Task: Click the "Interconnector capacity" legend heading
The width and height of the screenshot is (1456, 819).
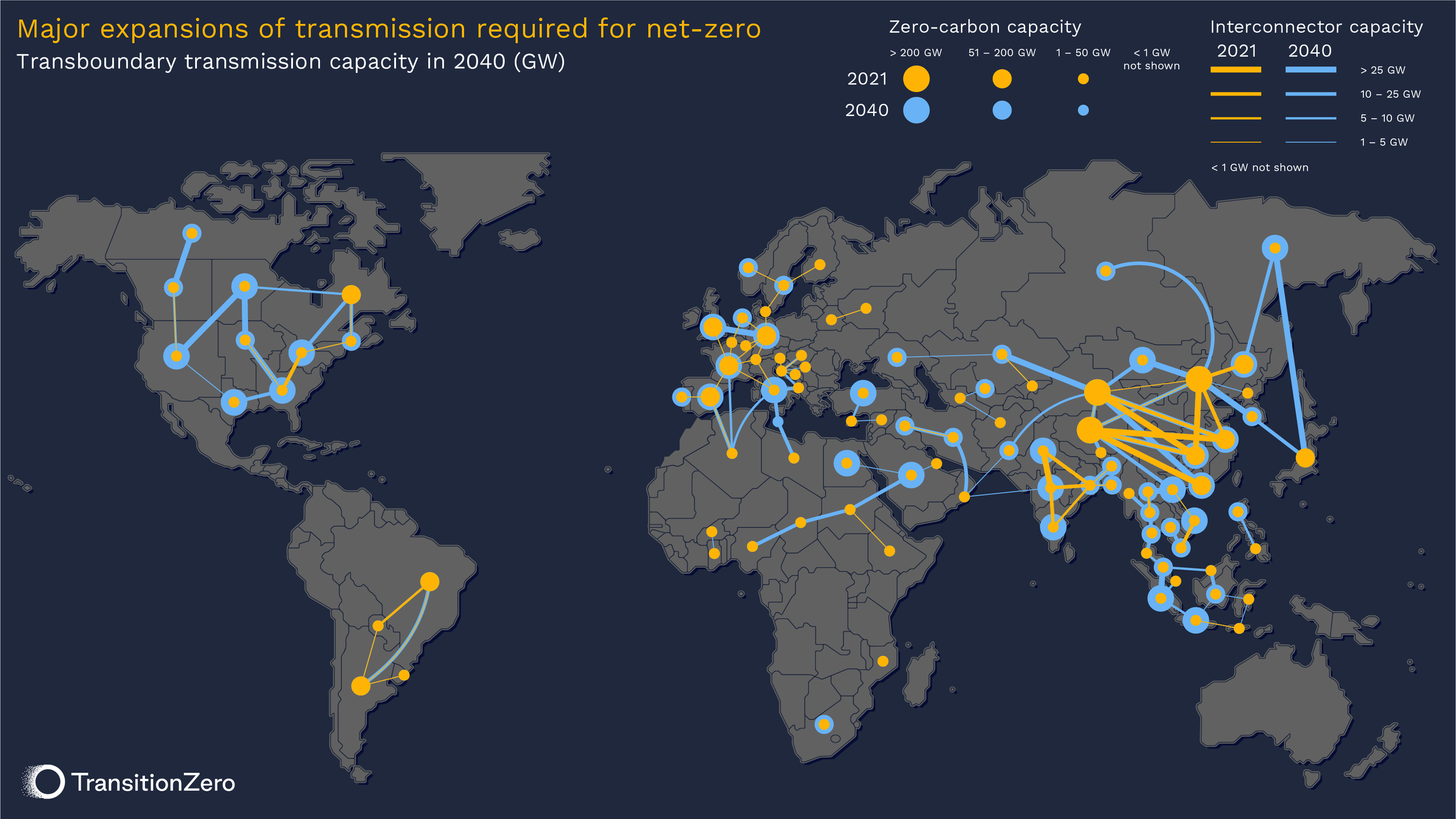Action: [x=1316, y=27]
